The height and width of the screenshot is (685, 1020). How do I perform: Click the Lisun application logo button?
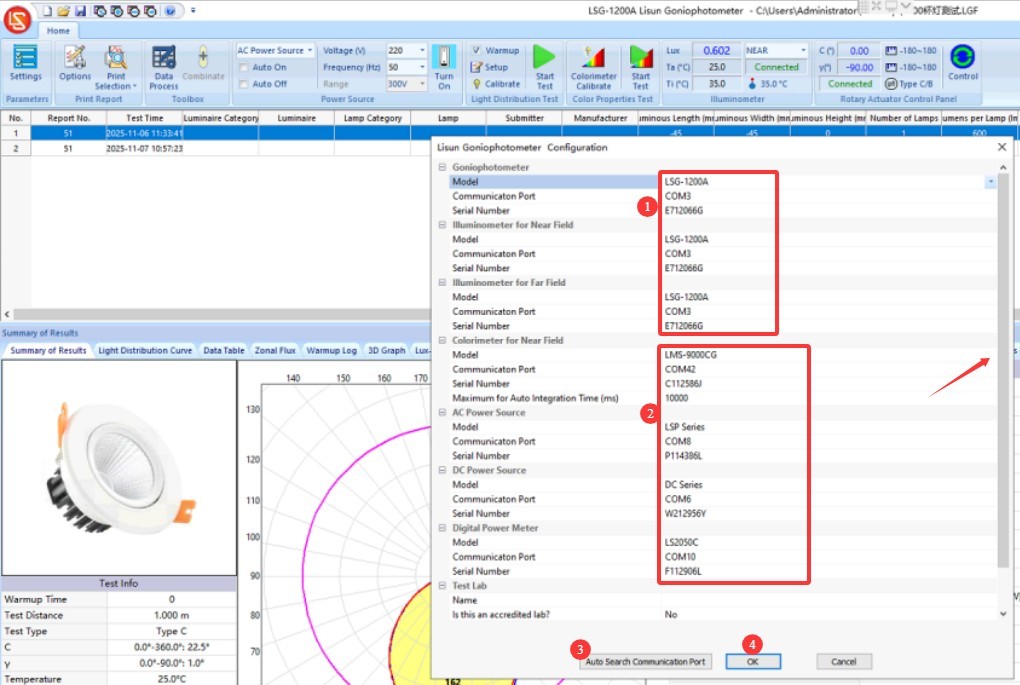pos(18,20)
